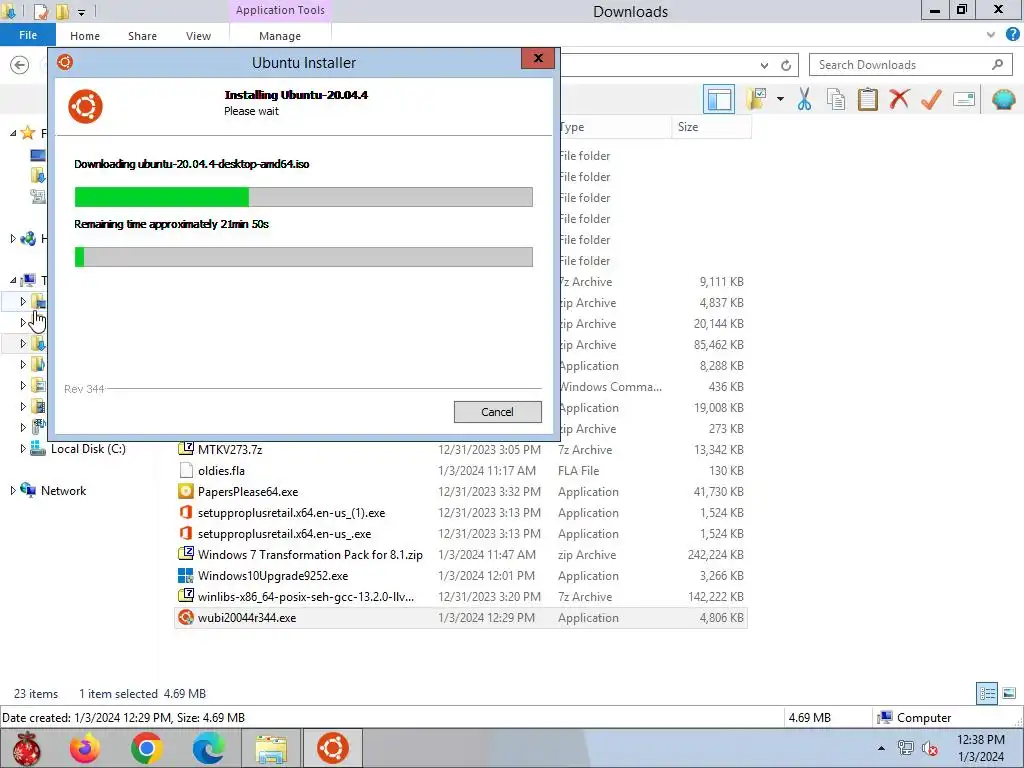
Task: Select Local Disk (C:) in navigation pane
Action: point(88,449)
